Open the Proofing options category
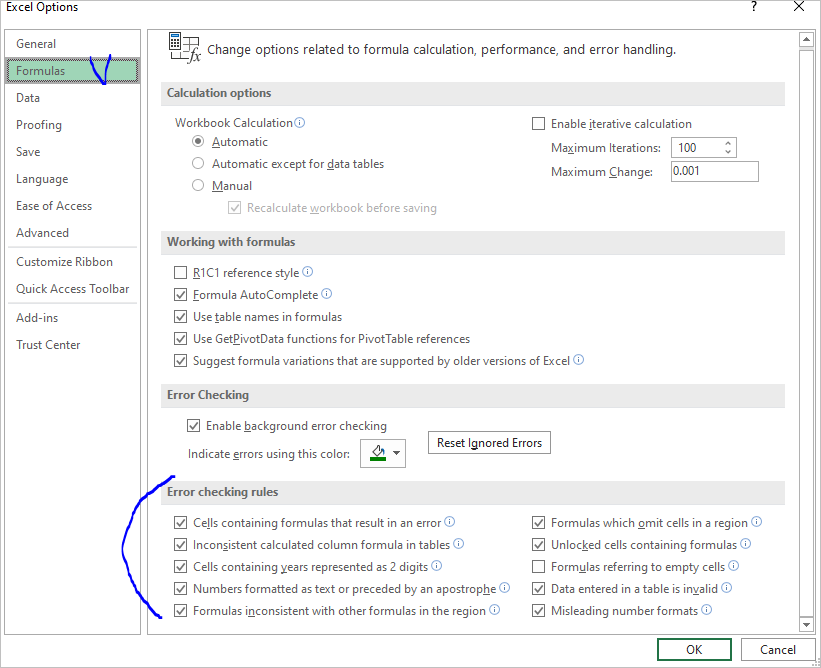The width and height of the screenshot is (821, 668). pyautogui.click(x=73, y=125)
